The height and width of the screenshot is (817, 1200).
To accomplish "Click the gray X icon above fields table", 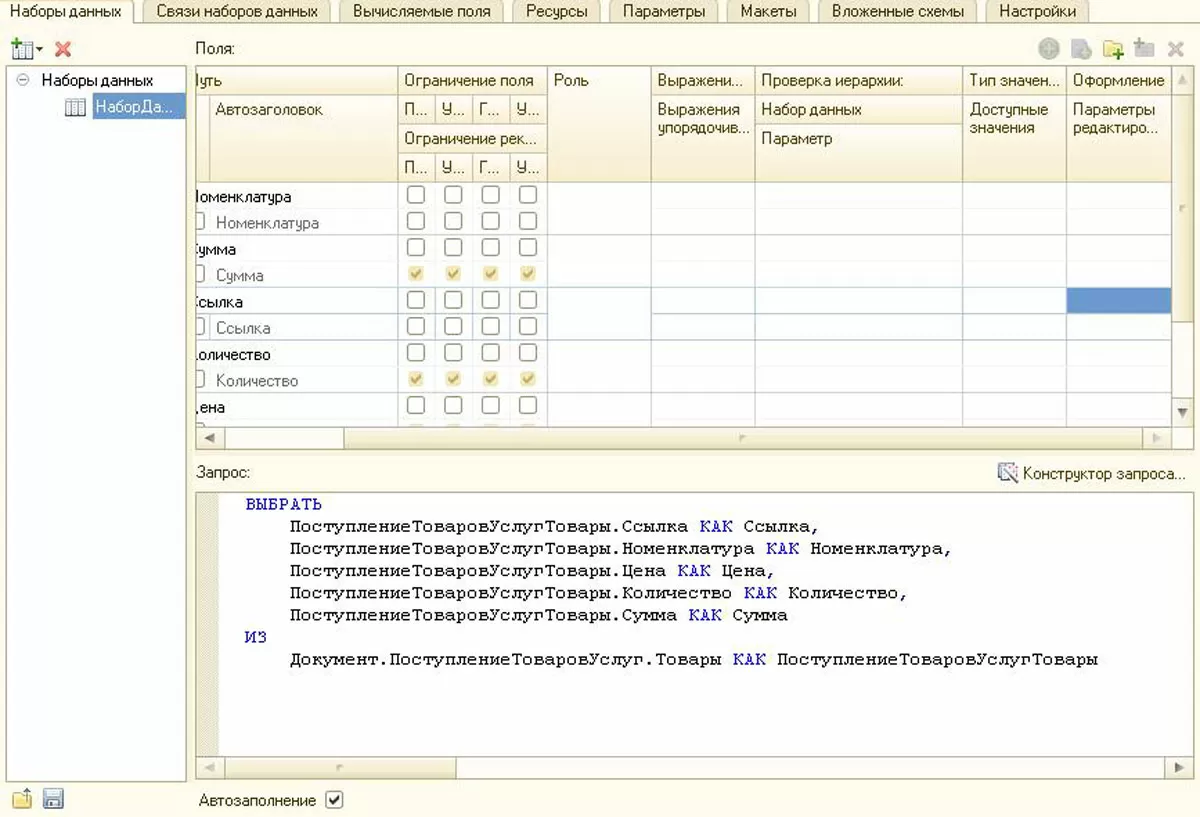I will [1176, 49].
